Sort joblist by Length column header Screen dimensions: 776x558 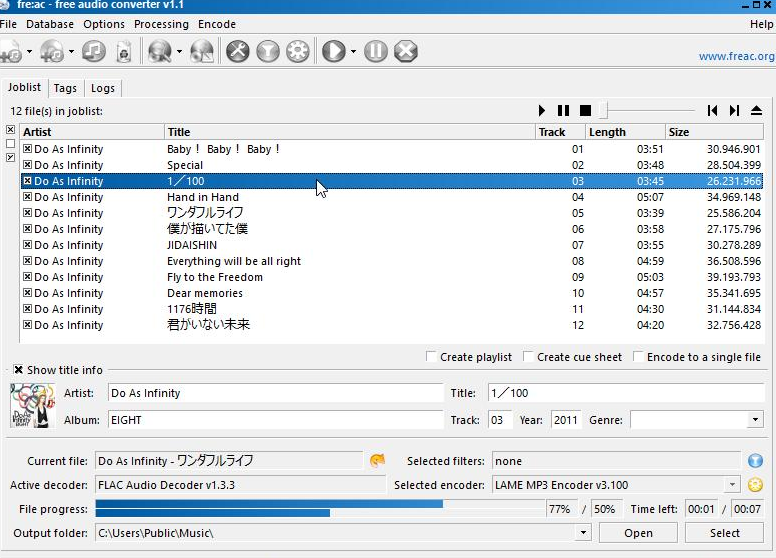click(x=625, y=132)
